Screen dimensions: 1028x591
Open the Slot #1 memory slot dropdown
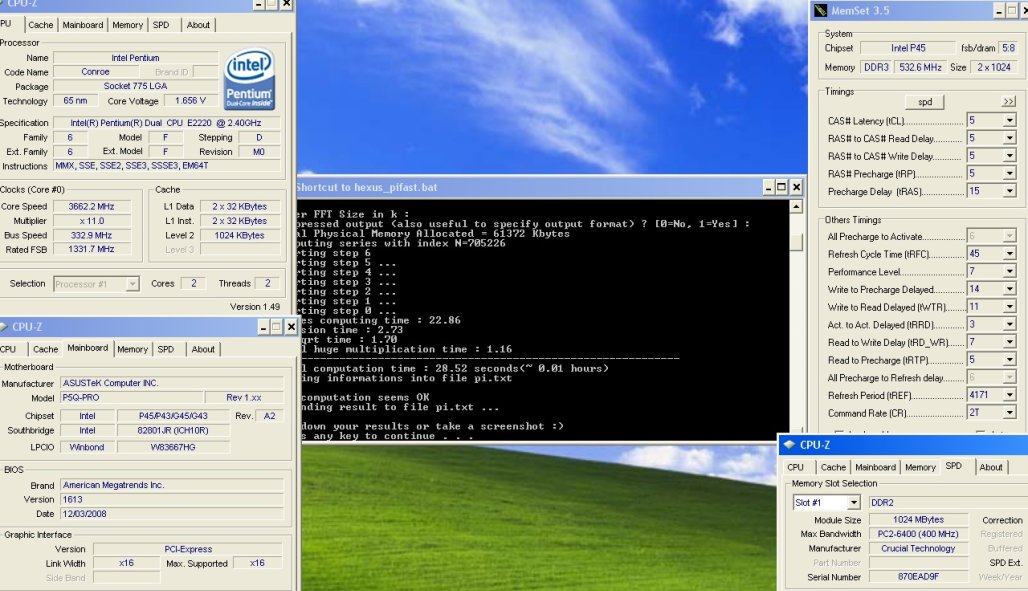point(853,503)
